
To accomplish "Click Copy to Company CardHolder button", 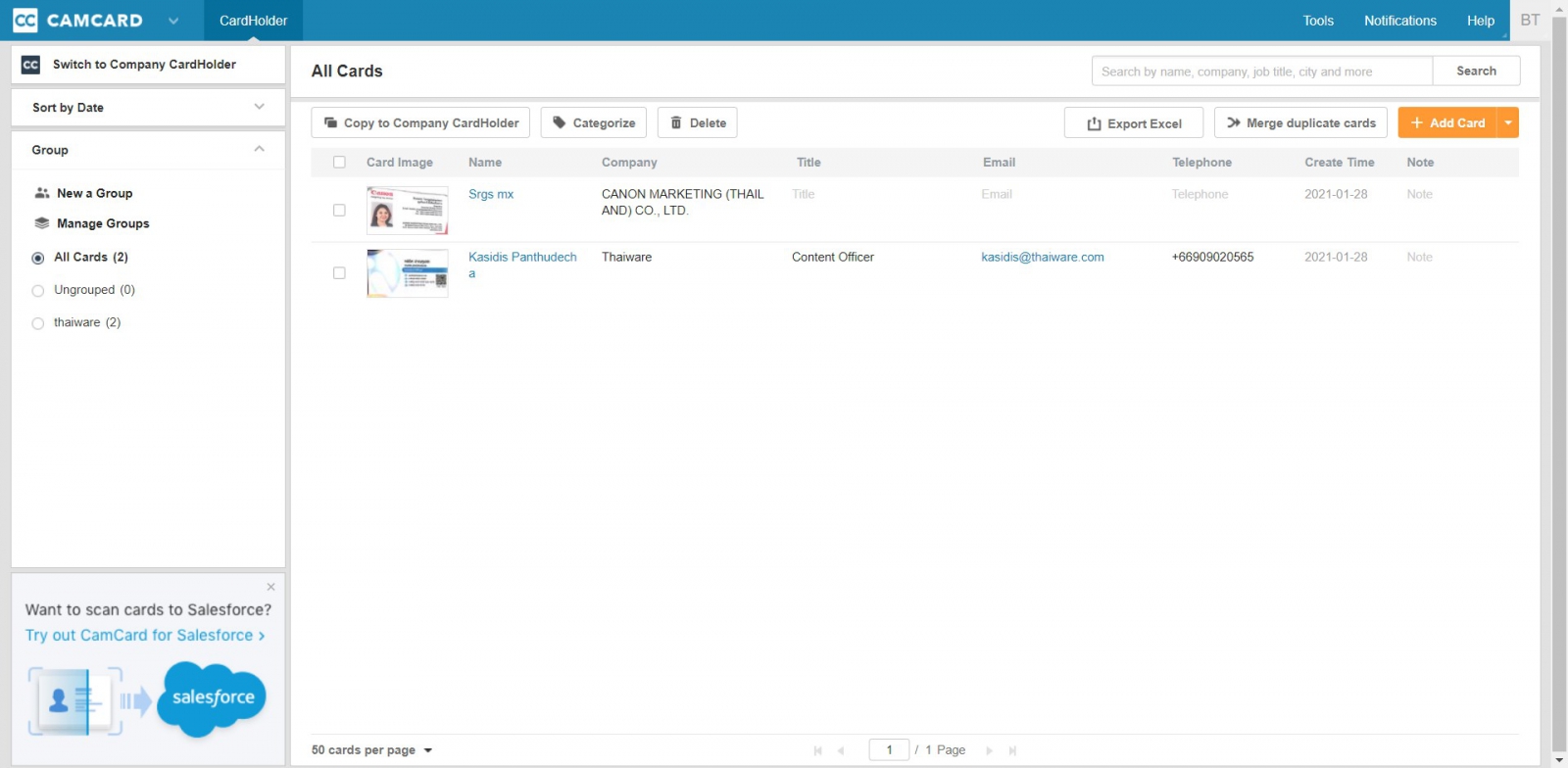I will coord(420,123).
